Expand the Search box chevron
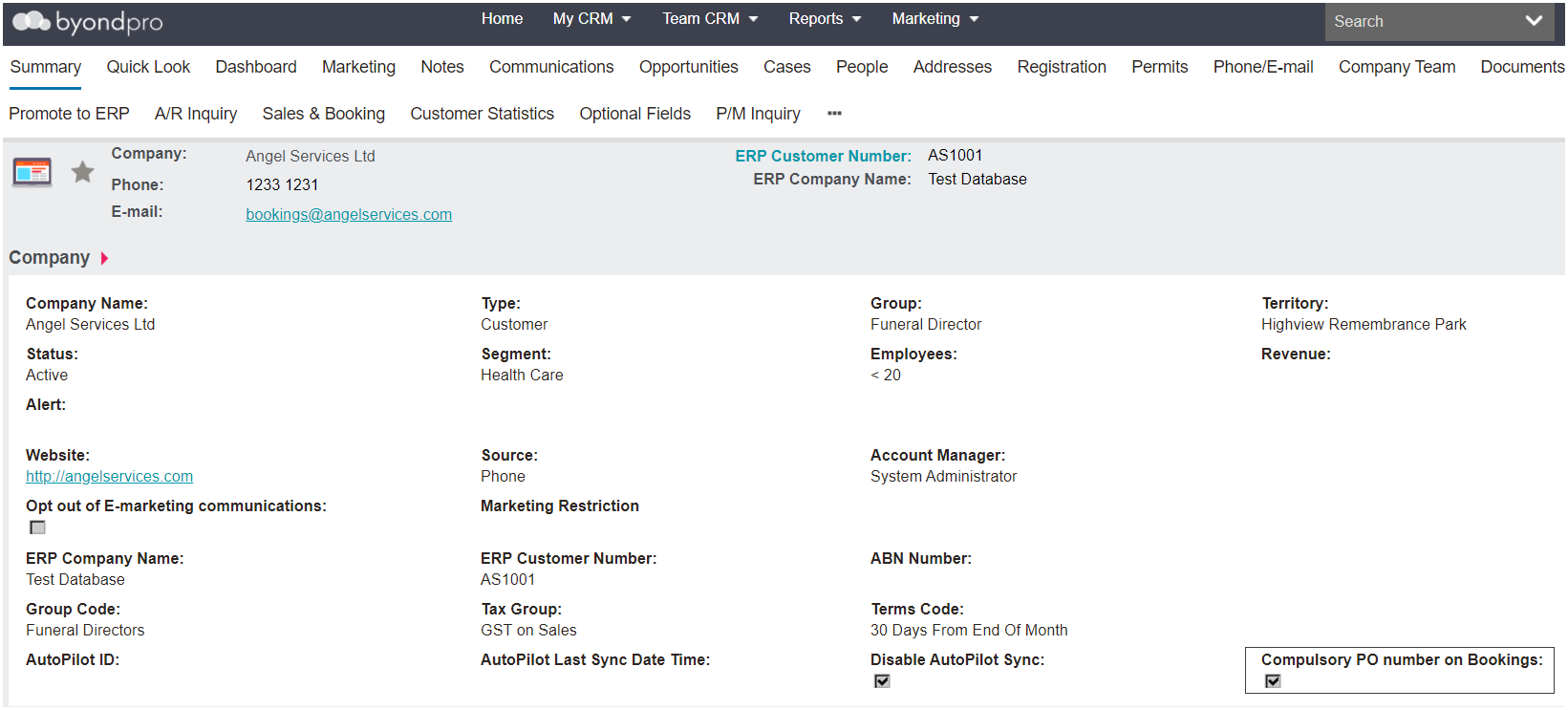1568x710 pixels. point(1534,21)
